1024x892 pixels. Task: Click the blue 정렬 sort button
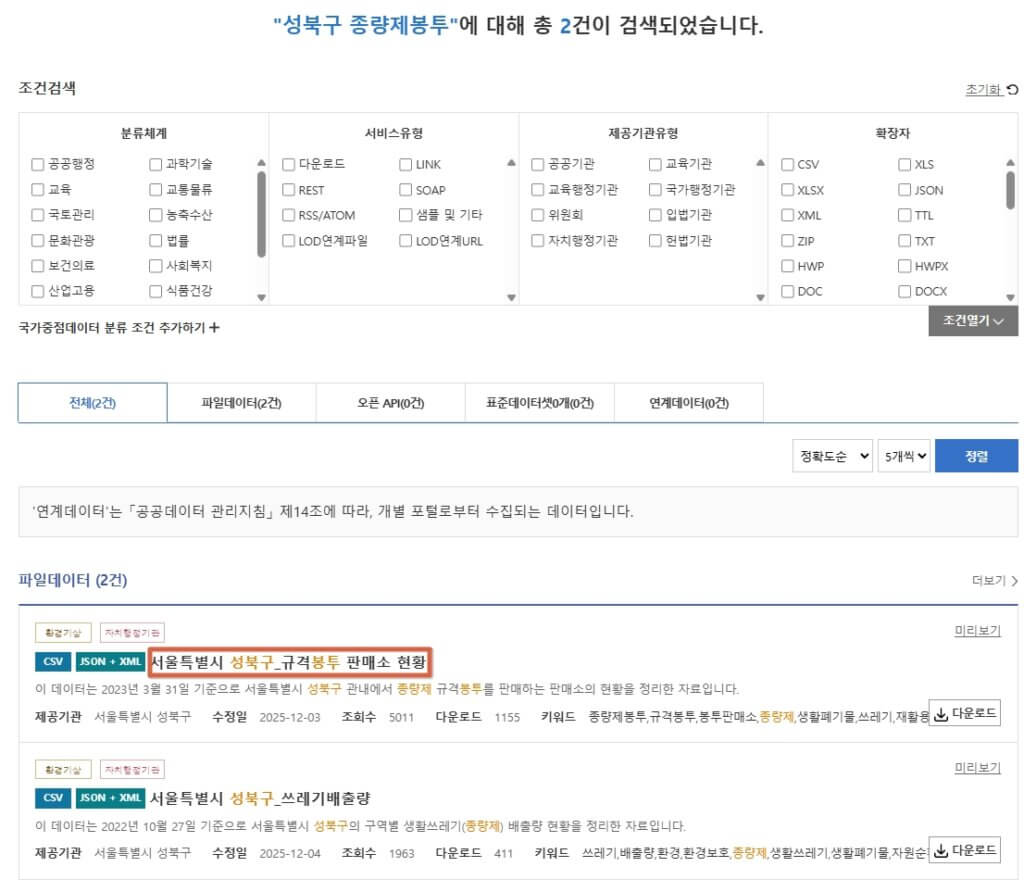pos(977,456)
